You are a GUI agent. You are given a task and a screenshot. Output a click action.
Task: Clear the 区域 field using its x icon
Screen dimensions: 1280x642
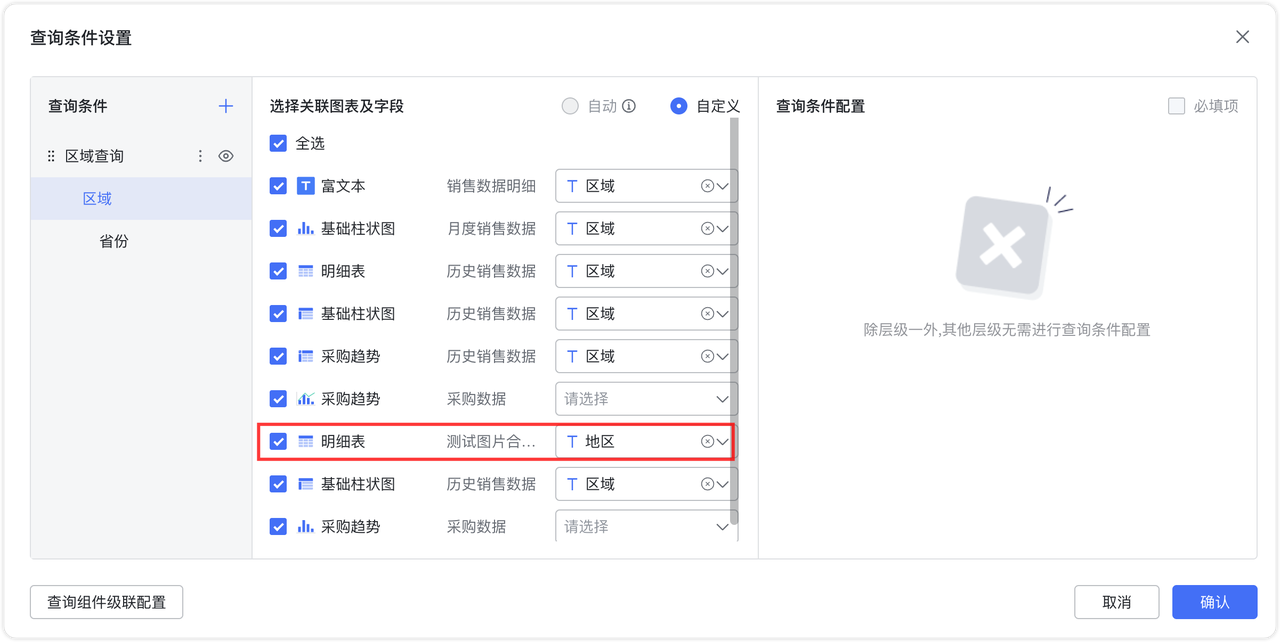point(707,185)
